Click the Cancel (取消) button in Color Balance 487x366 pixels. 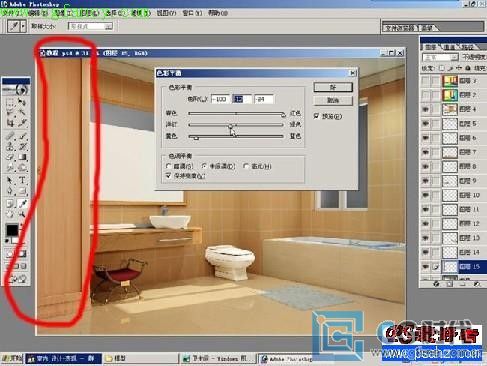pos(333,100)
